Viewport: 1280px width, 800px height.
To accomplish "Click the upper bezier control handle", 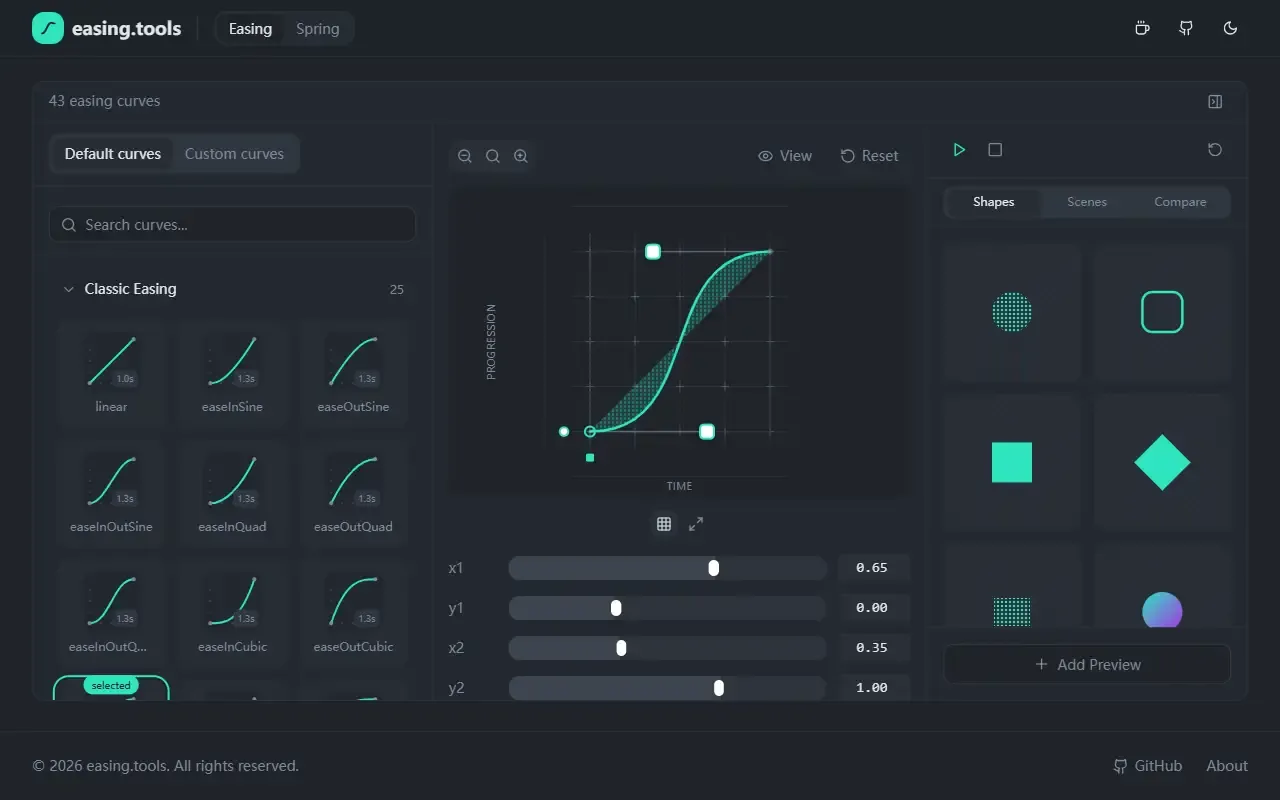I will [653, 252].
